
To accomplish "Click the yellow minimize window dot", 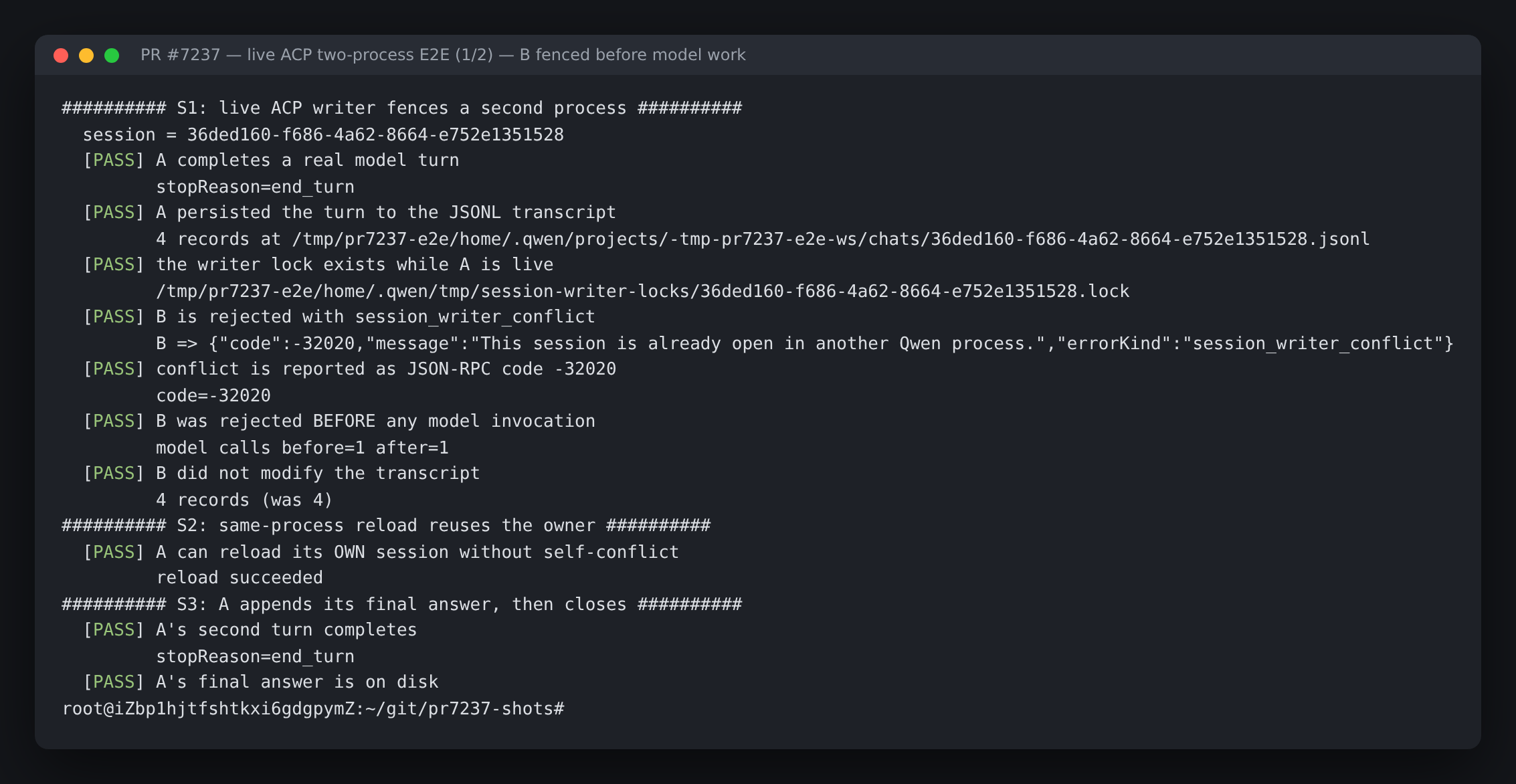I will pos(86,56).
